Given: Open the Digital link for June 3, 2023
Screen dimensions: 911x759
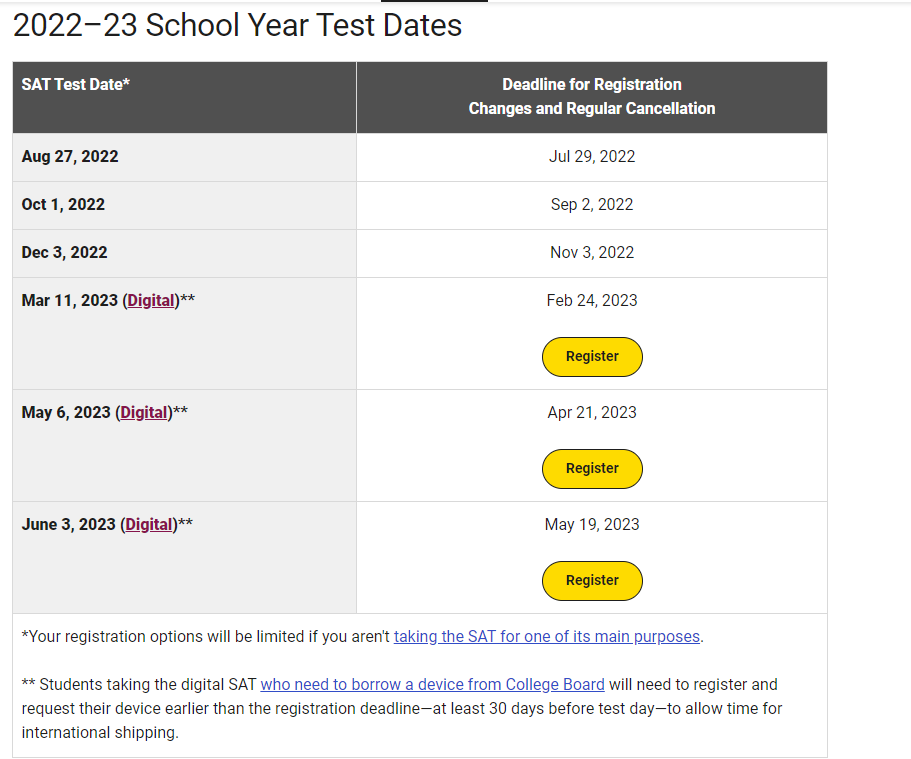Looking at the screenshot, I should [x=149, y=524].
